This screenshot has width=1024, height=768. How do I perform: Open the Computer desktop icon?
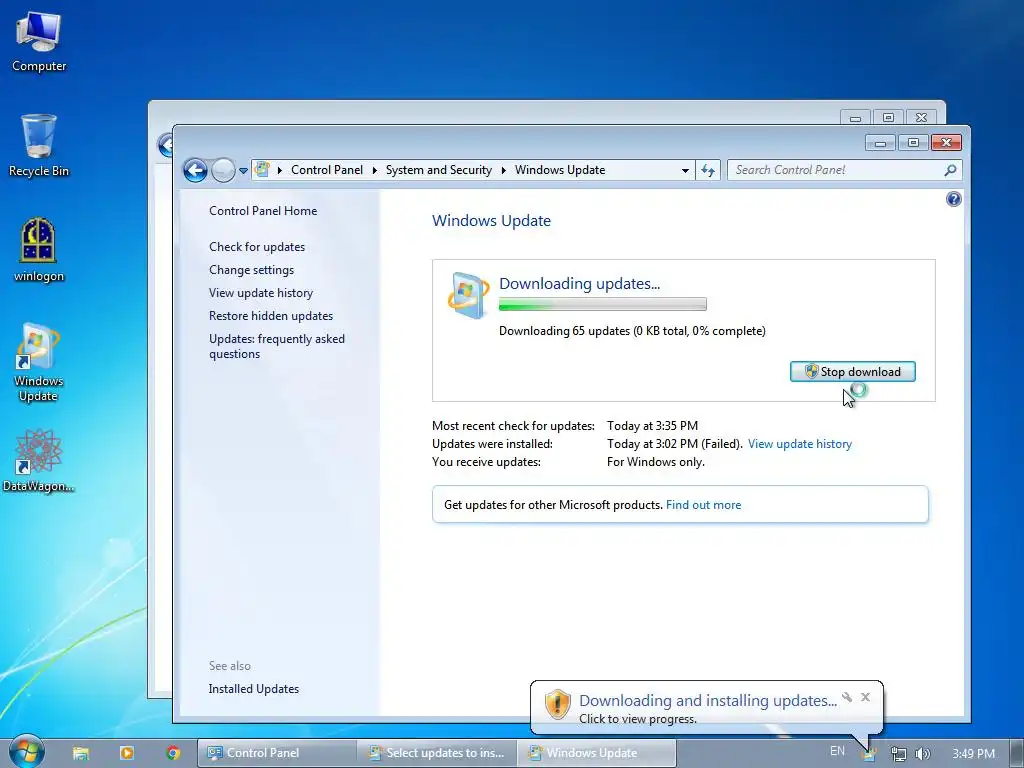[39, 42]
